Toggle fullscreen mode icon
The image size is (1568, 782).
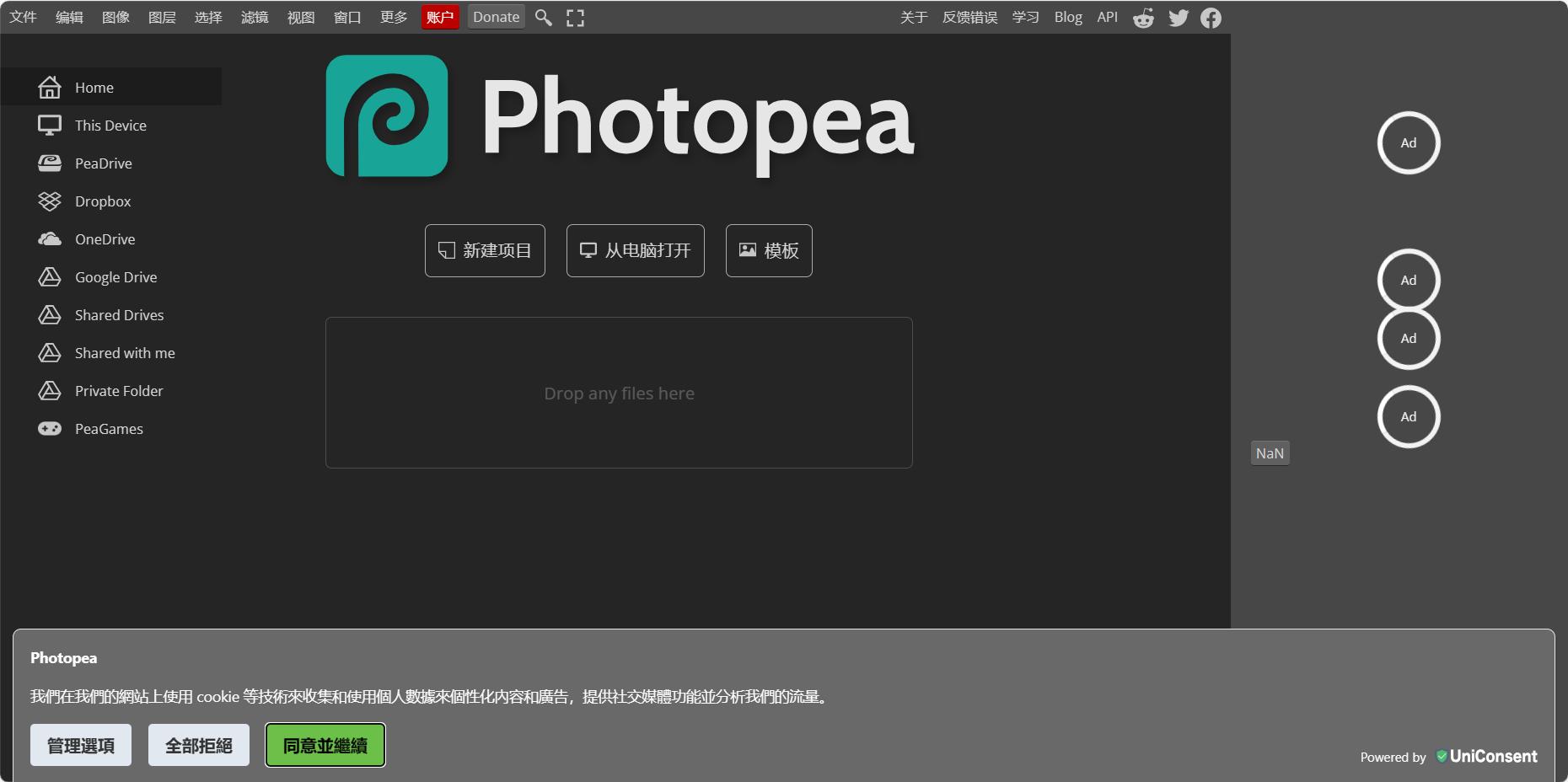(x=575, y=18)
